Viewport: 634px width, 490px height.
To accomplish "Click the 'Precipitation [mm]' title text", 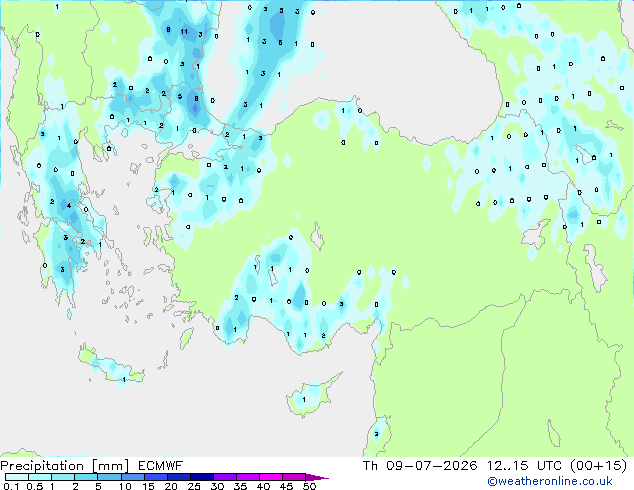I will 65,466.
